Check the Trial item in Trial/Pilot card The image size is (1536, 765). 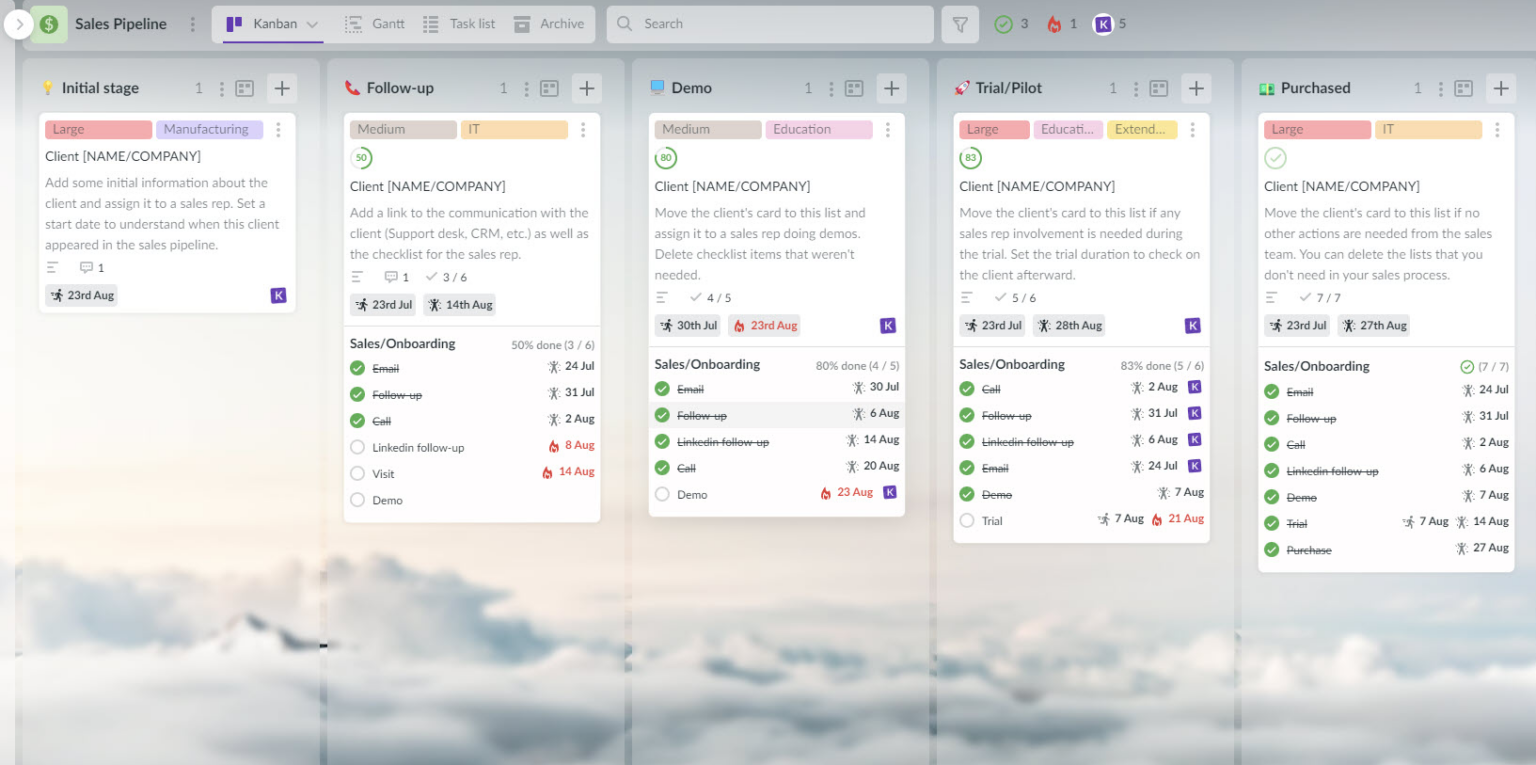click(967, 520)
